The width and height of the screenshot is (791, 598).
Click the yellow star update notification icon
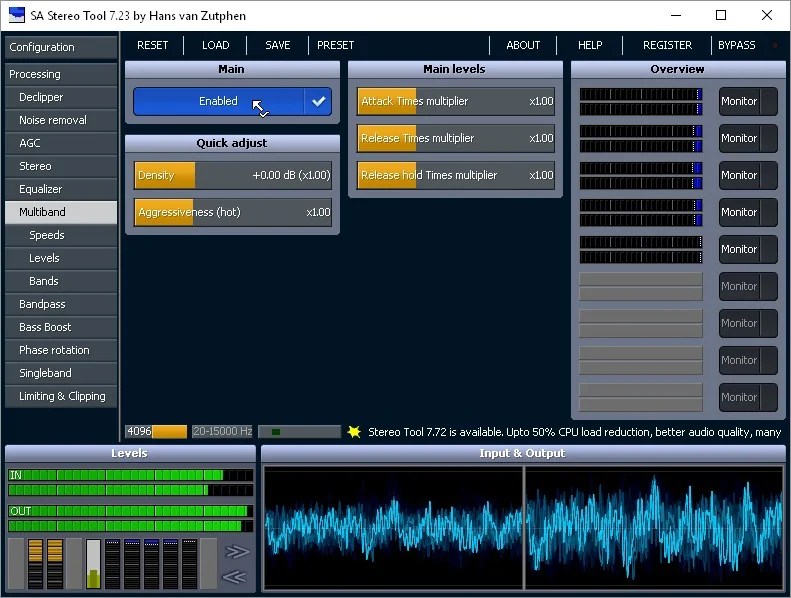354,432
